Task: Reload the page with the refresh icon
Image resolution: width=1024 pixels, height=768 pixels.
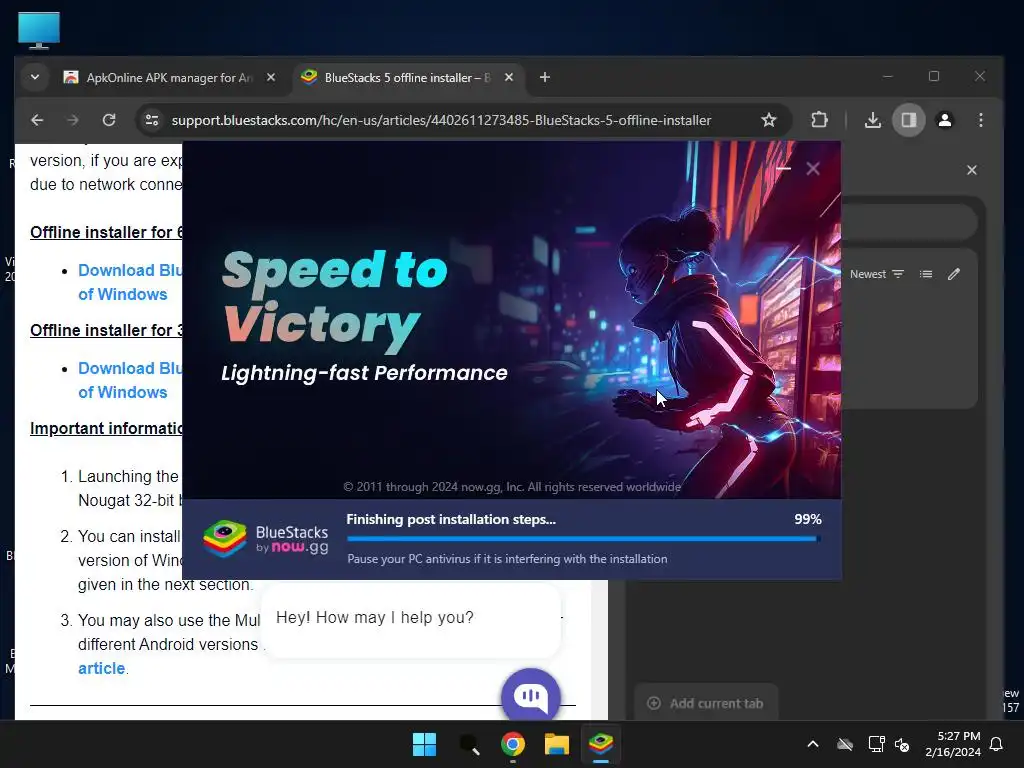Action: tap(109, 120)
